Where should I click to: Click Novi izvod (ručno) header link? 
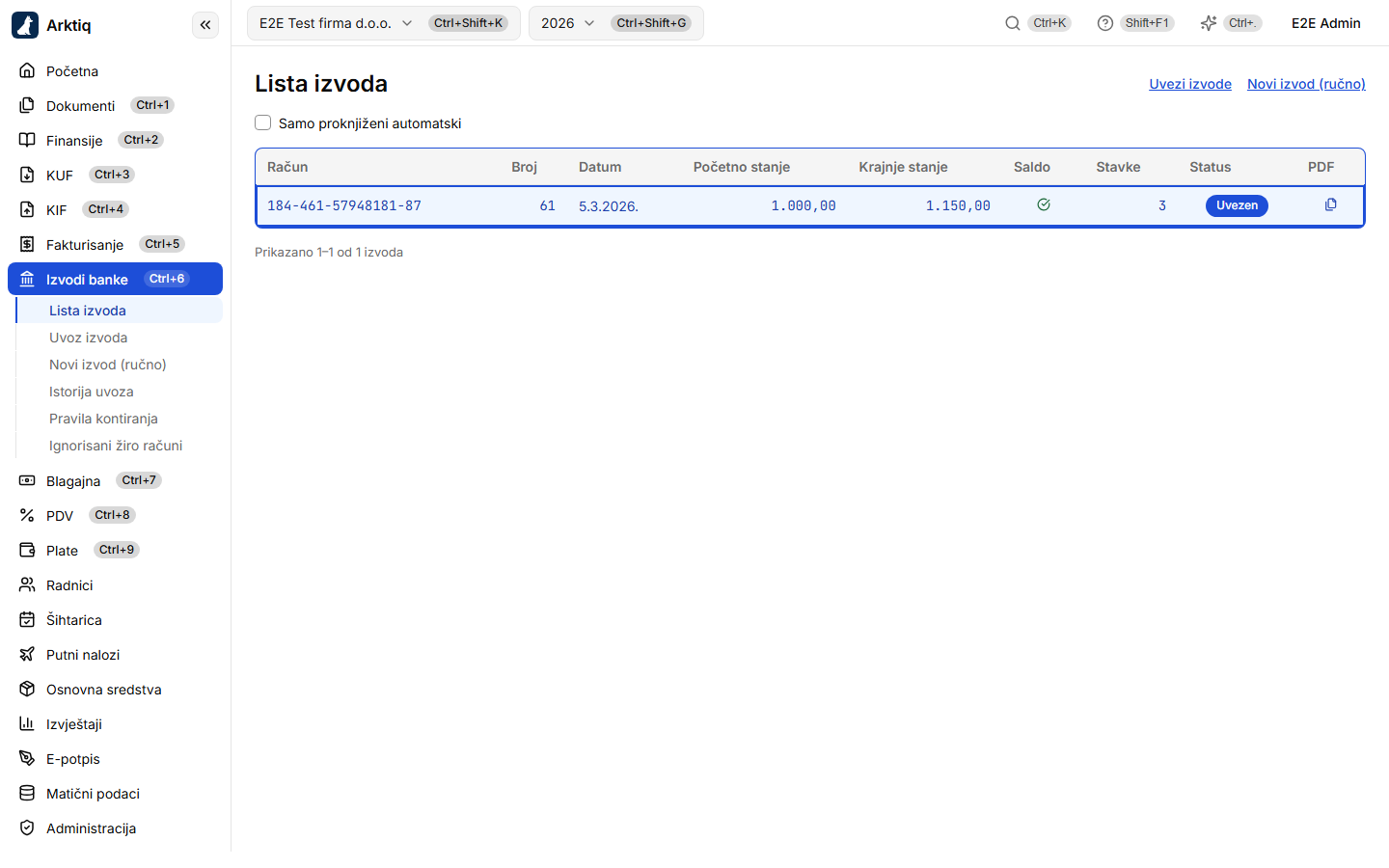(1306, 84)
